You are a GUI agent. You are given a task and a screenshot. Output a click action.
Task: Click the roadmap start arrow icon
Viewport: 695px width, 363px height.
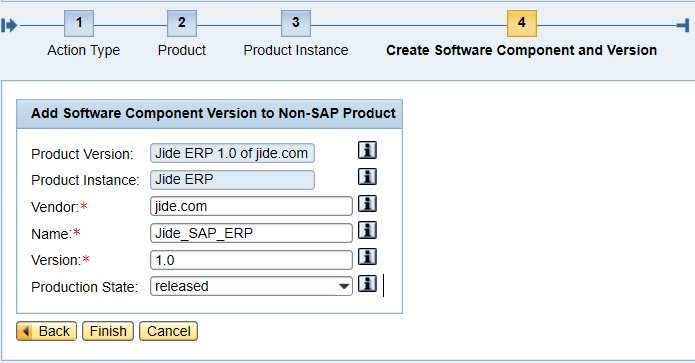pyautogui.click(x=9, y=25)
